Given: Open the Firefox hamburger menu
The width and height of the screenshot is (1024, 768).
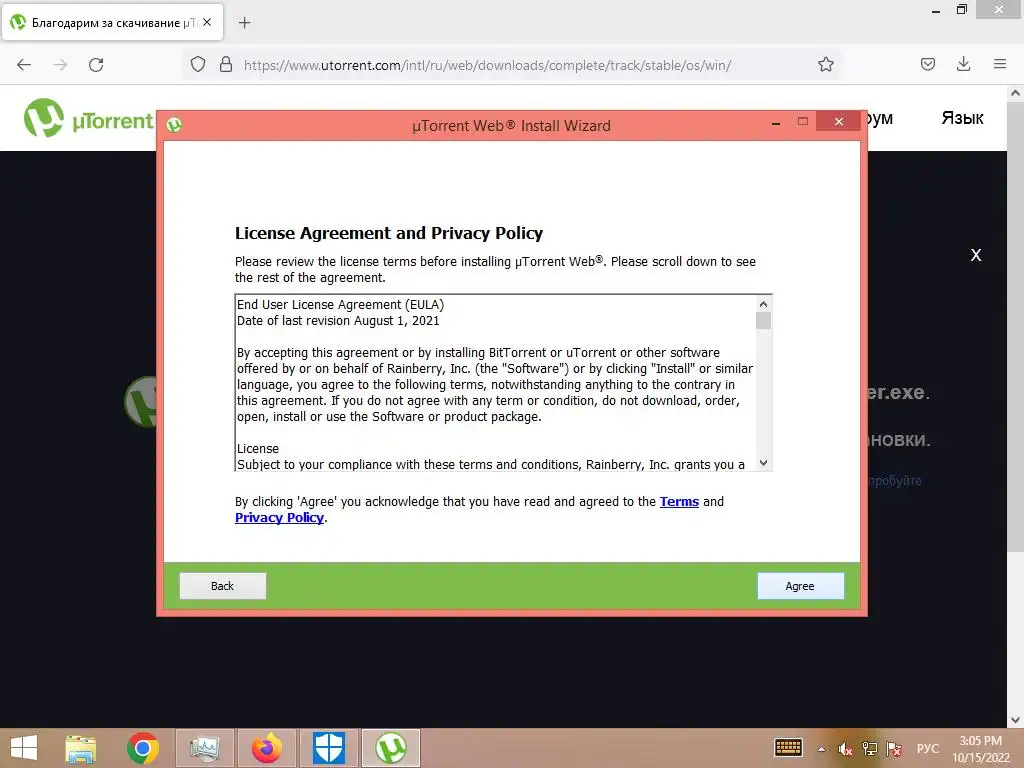Looking at the screenshot, I should 1000,64.
